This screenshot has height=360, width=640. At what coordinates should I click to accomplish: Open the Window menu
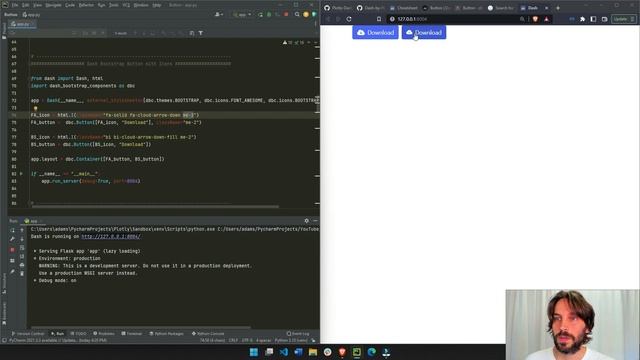(141, 5)
